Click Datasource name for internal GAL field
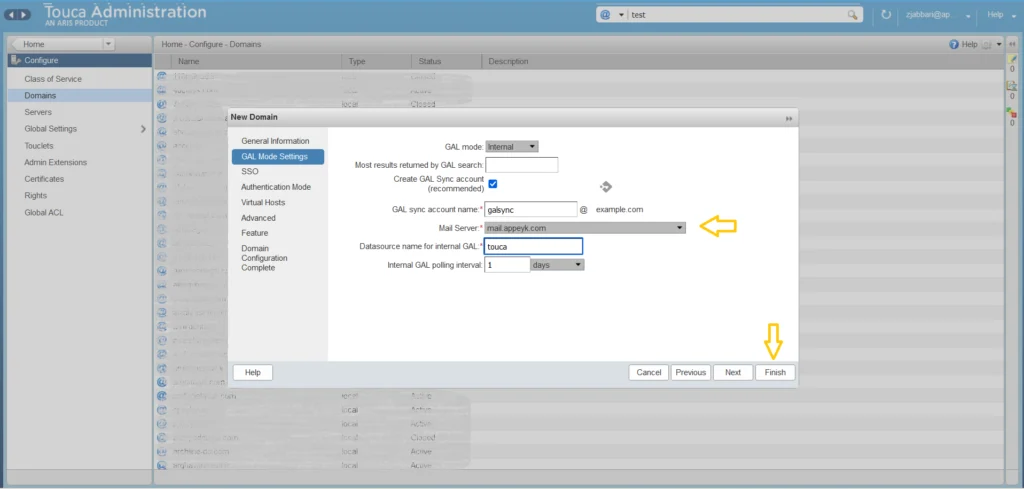 click(533, 246)
